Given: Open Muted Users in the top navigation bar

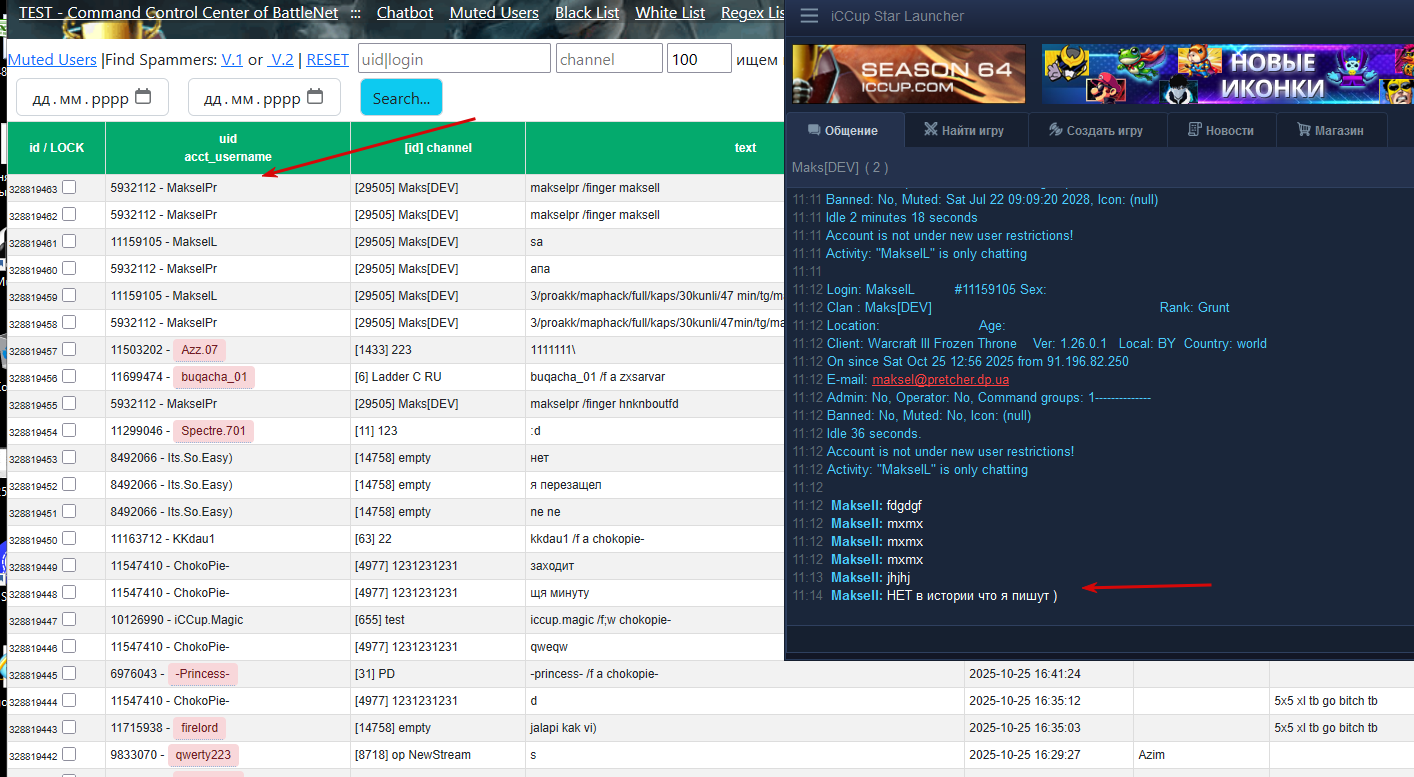Looking at the screenshot, I should (x=494, y=13).
